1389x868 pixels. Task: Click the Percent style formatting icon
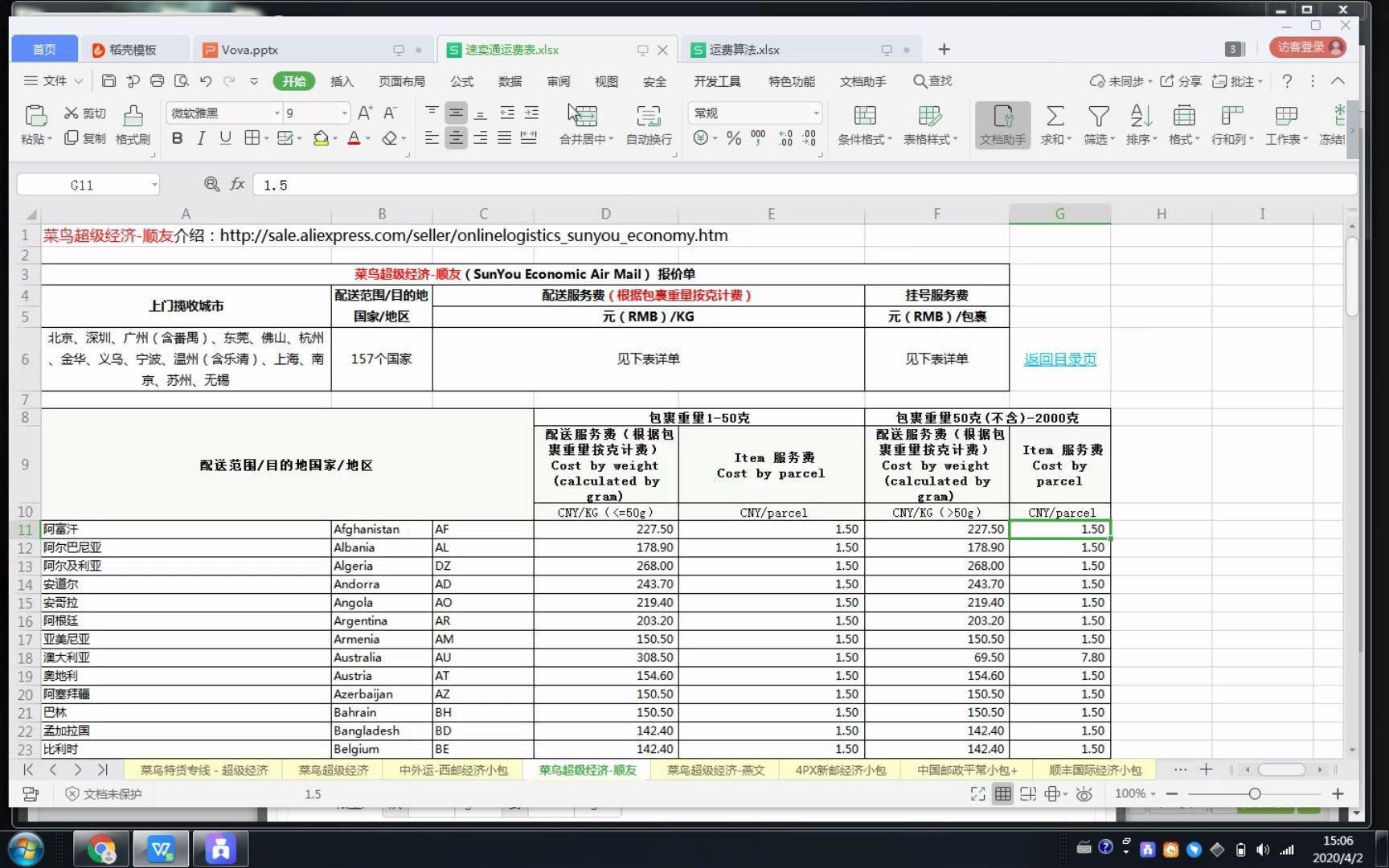click(x=732, y=138)
